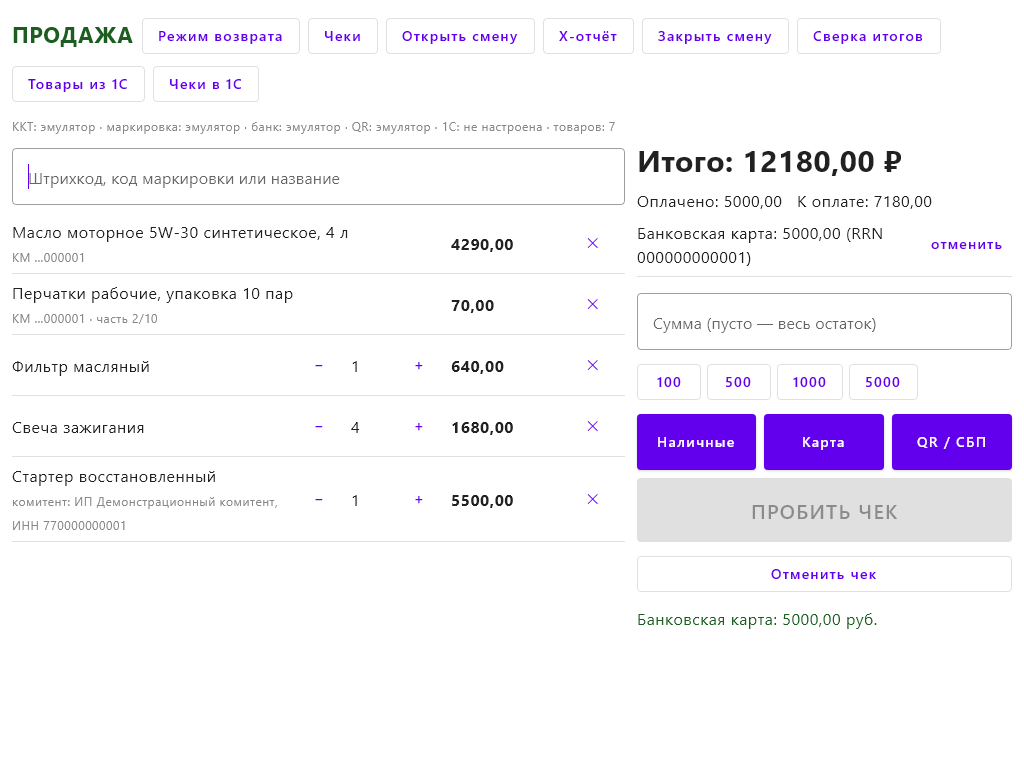Decrease quantity of Стартер восстановленный
This screenshot has width=1024, height=768.
point(319,500)
